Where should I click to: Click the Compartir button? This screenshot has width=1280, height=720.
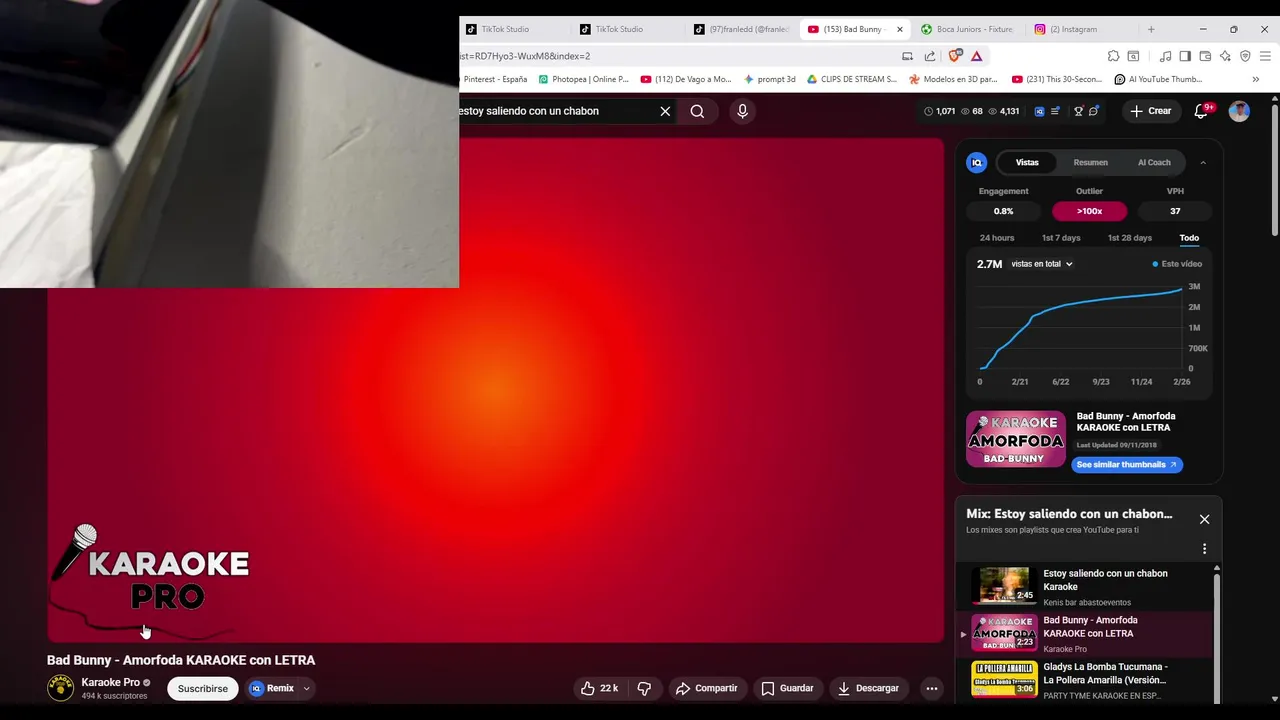[x=707, y=688]
